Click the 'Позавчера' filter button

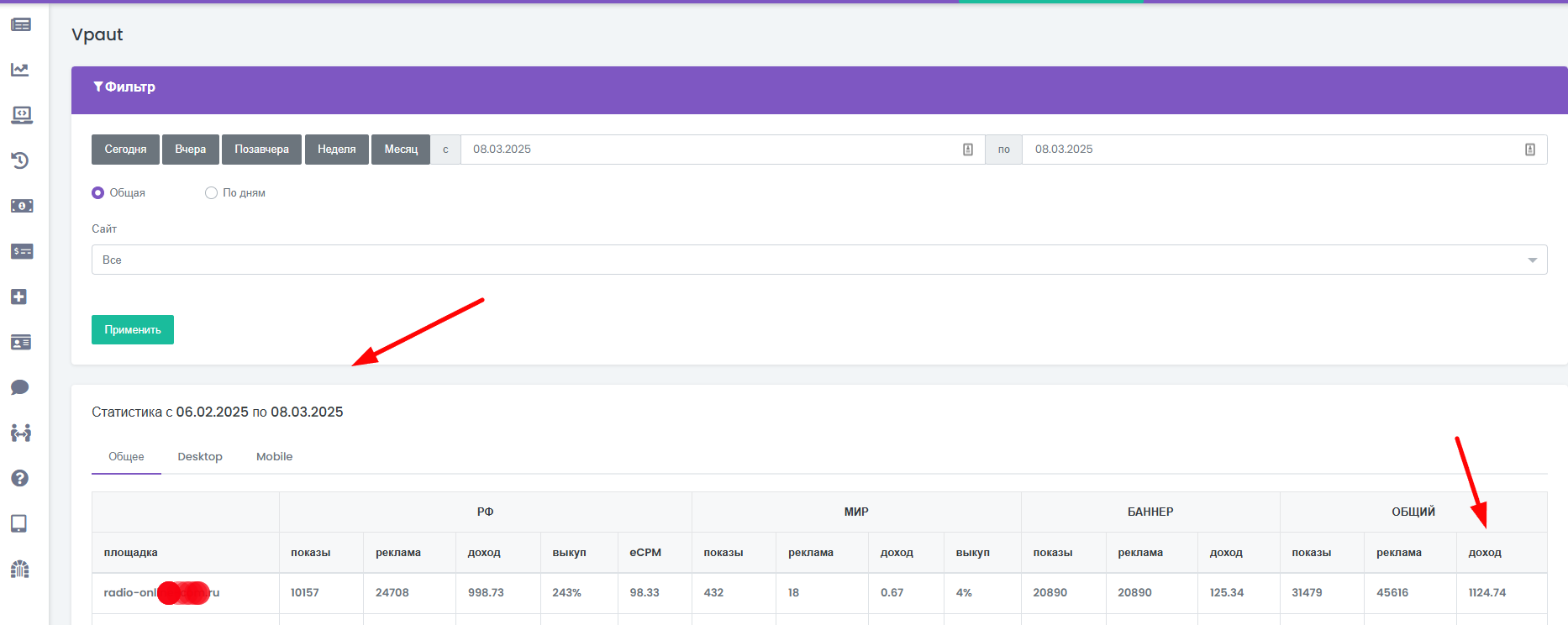[x=261, y=150]
